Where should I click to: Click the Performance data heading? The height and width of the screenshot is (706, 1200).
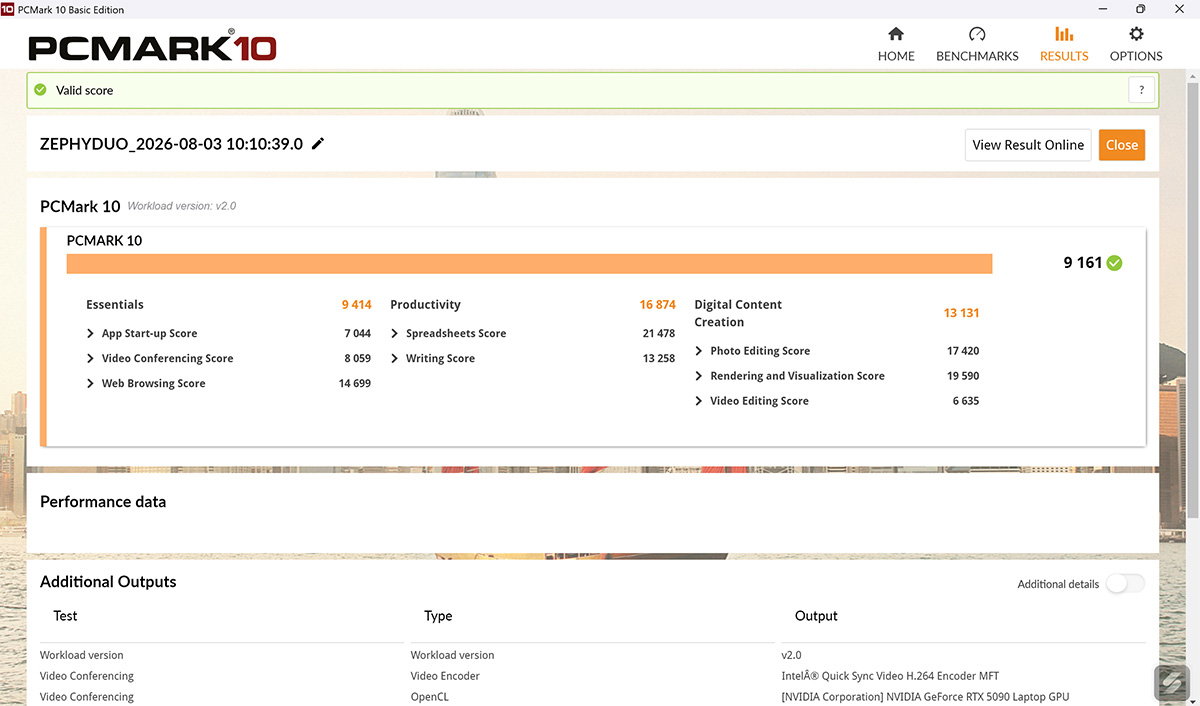tap(103, 502)
